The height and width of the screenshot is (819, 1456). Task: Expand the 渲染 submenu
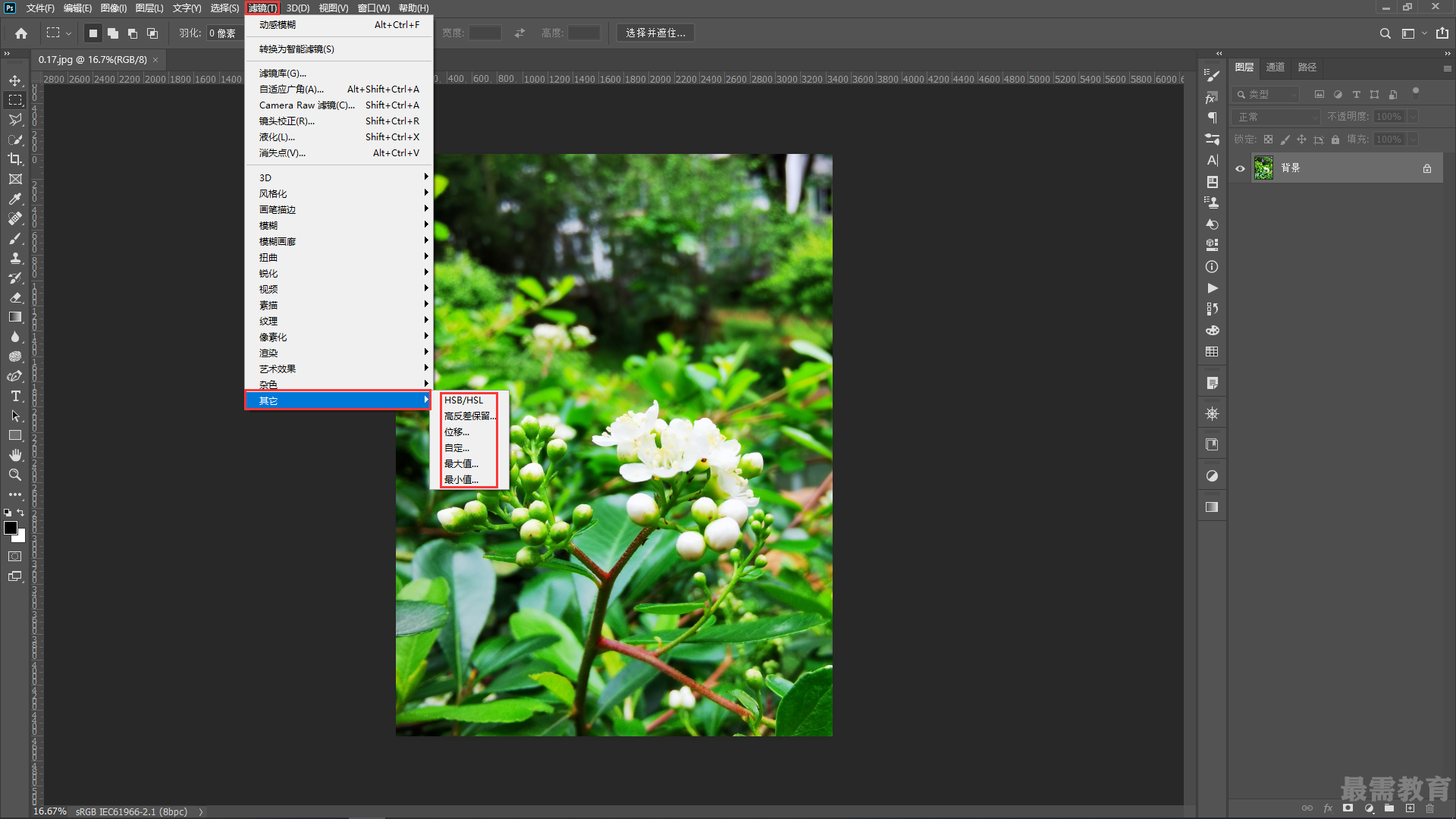pos(339,353)
